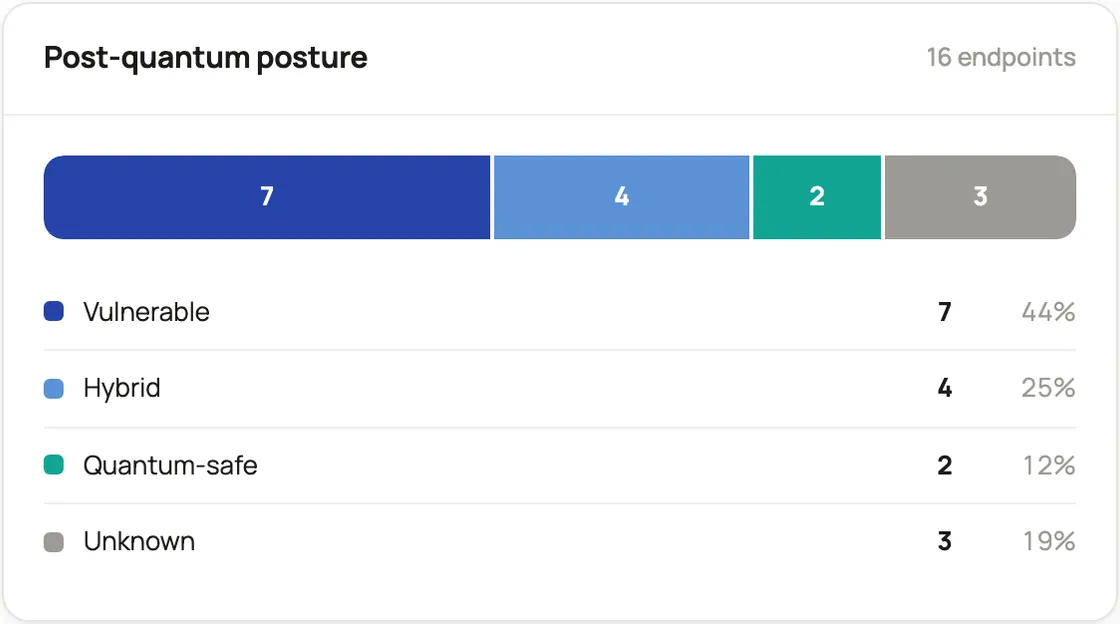Screen dimensions: 1120x624
Task: Select the Hybrid legend label
Action: point(121,388)
